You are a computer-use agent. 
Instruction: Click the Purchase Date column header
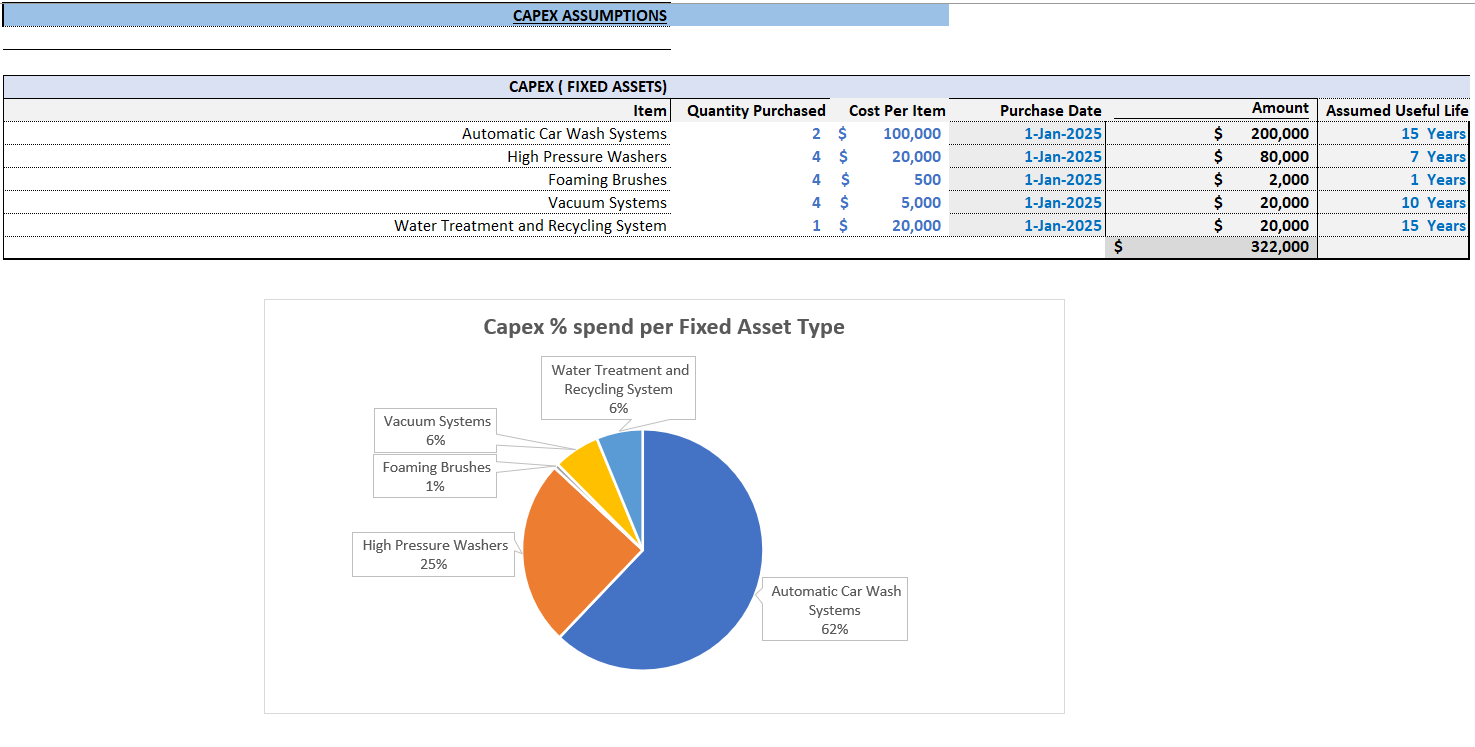click(x=1050, y=110)
